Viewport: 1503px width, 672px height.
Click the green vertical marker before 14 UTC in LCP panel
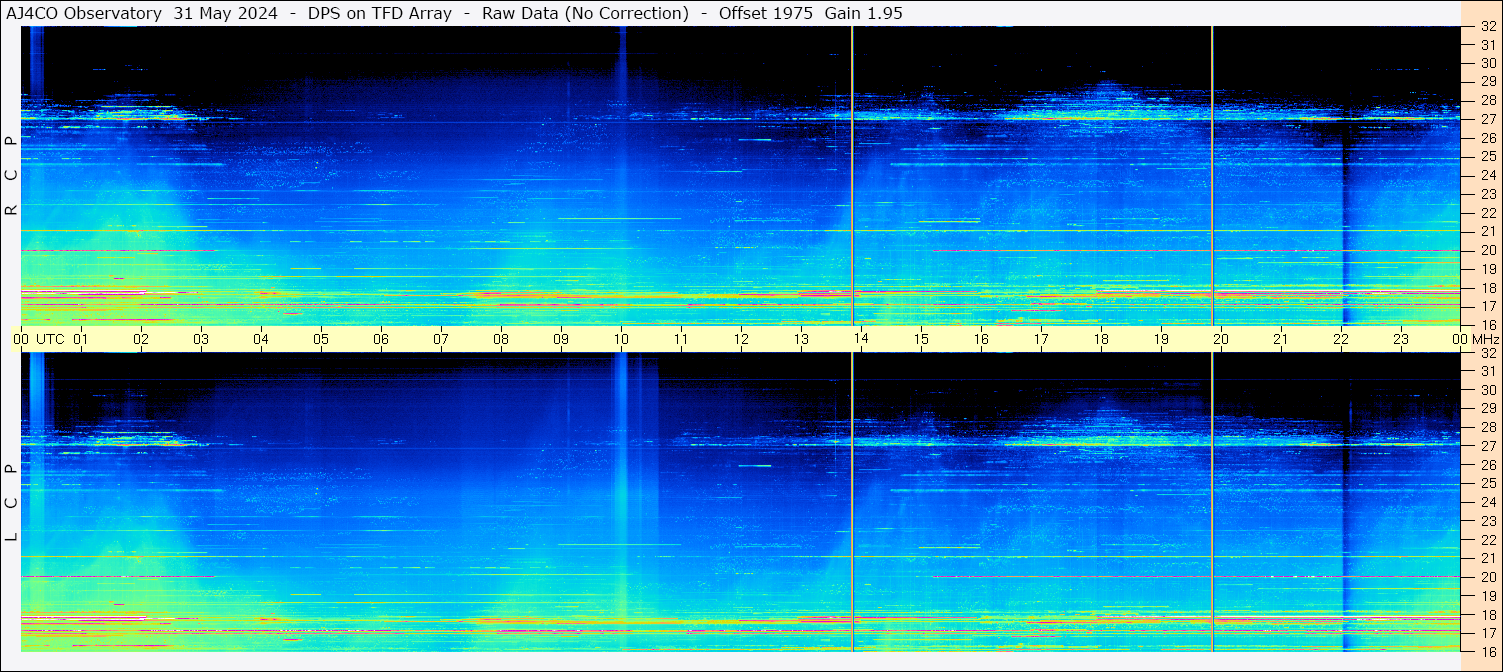[x=852, y=502]
